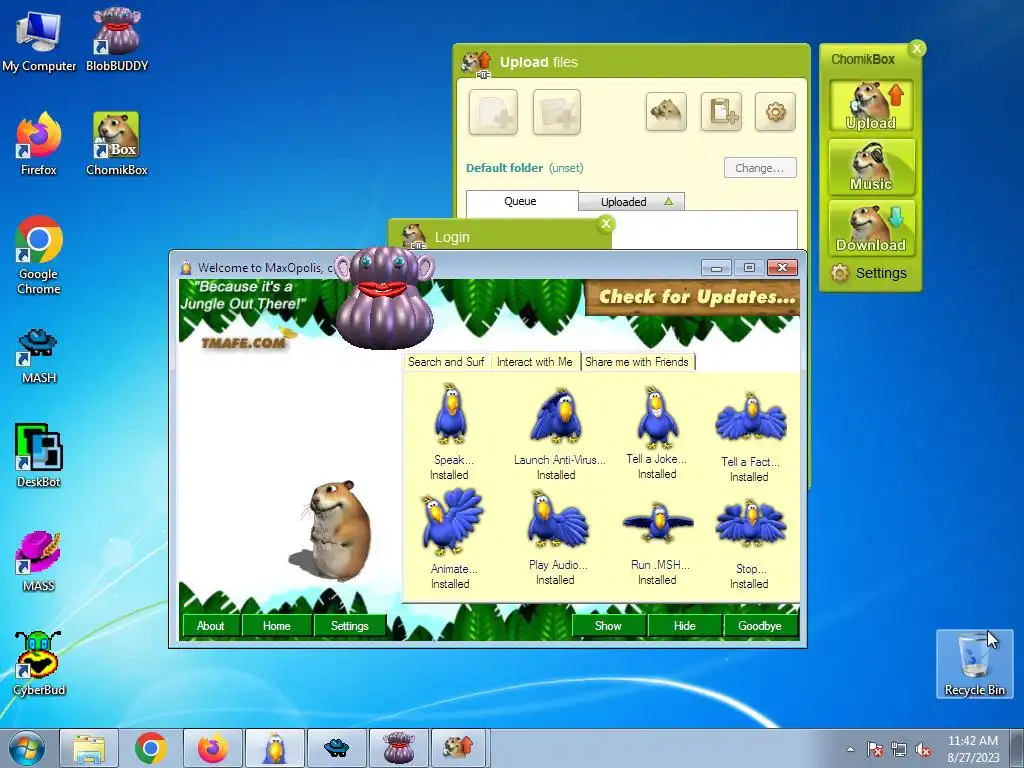Click the About button in MaxOpolis
The width and height of the screenshot is (1024, 768).
pos(210,626)
